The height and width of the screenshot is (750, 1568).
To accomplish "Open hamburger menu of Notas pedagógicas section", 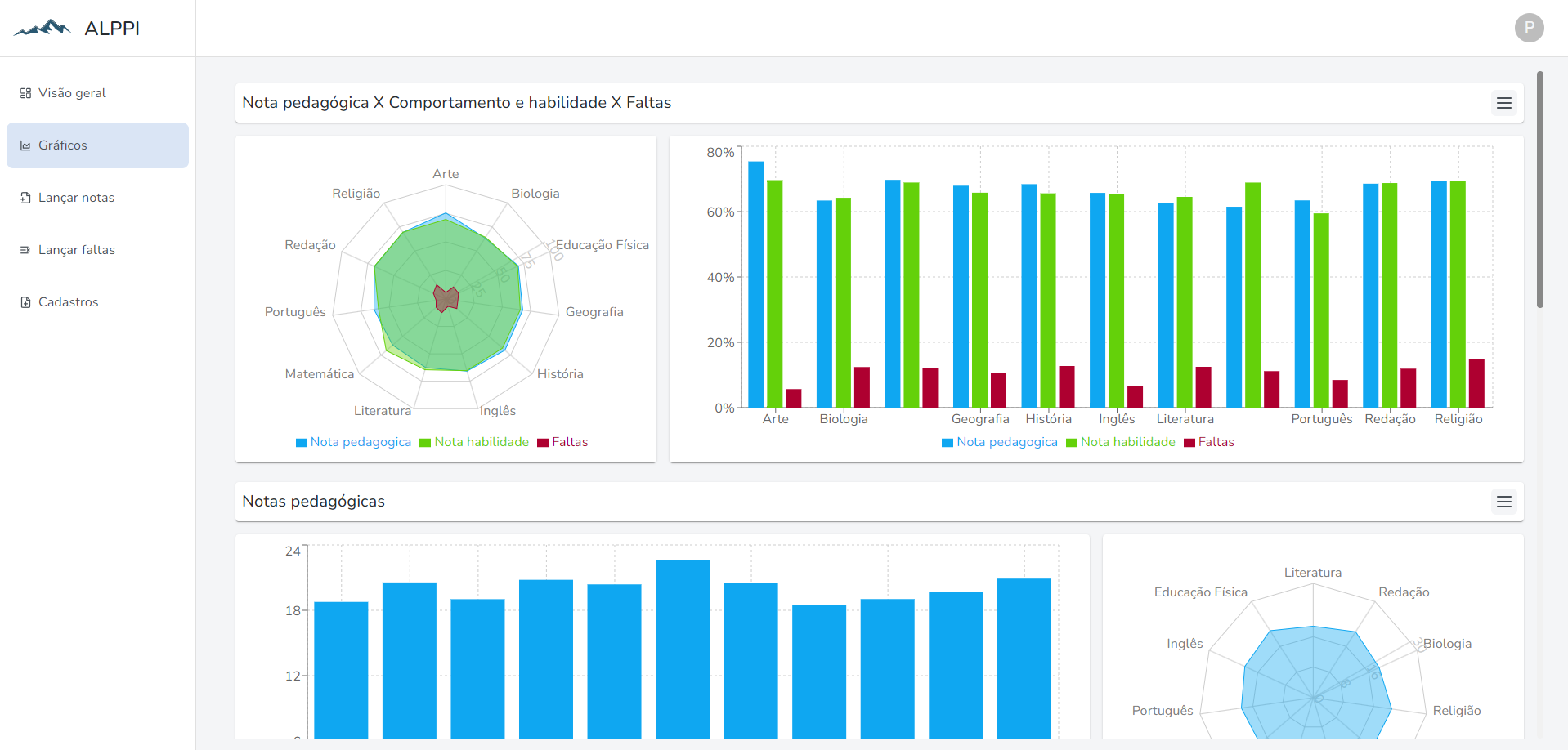I will 1503,502.
